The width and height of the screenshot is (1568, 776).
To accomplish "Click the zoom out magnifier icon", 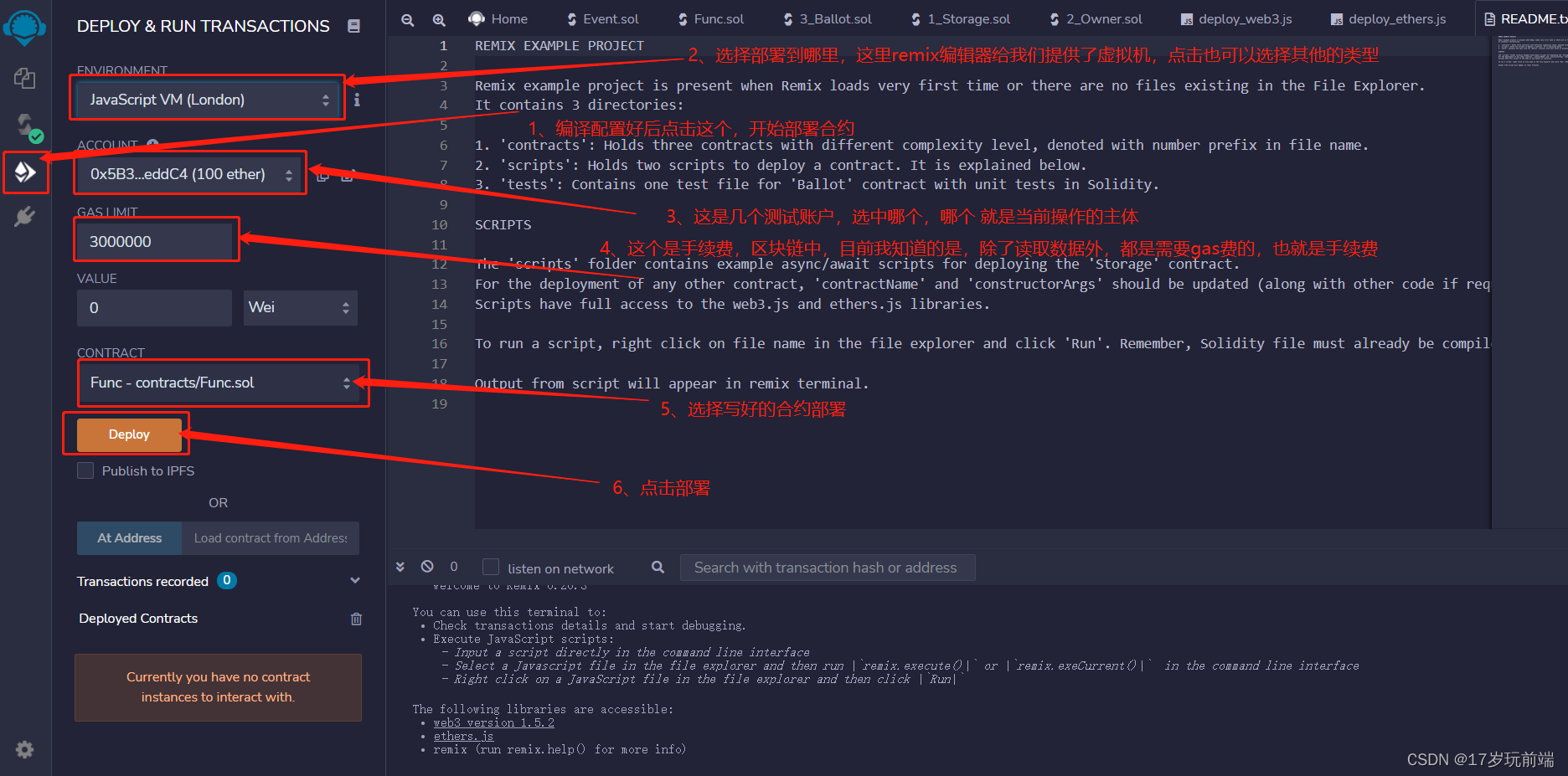I will coord(408,19).
